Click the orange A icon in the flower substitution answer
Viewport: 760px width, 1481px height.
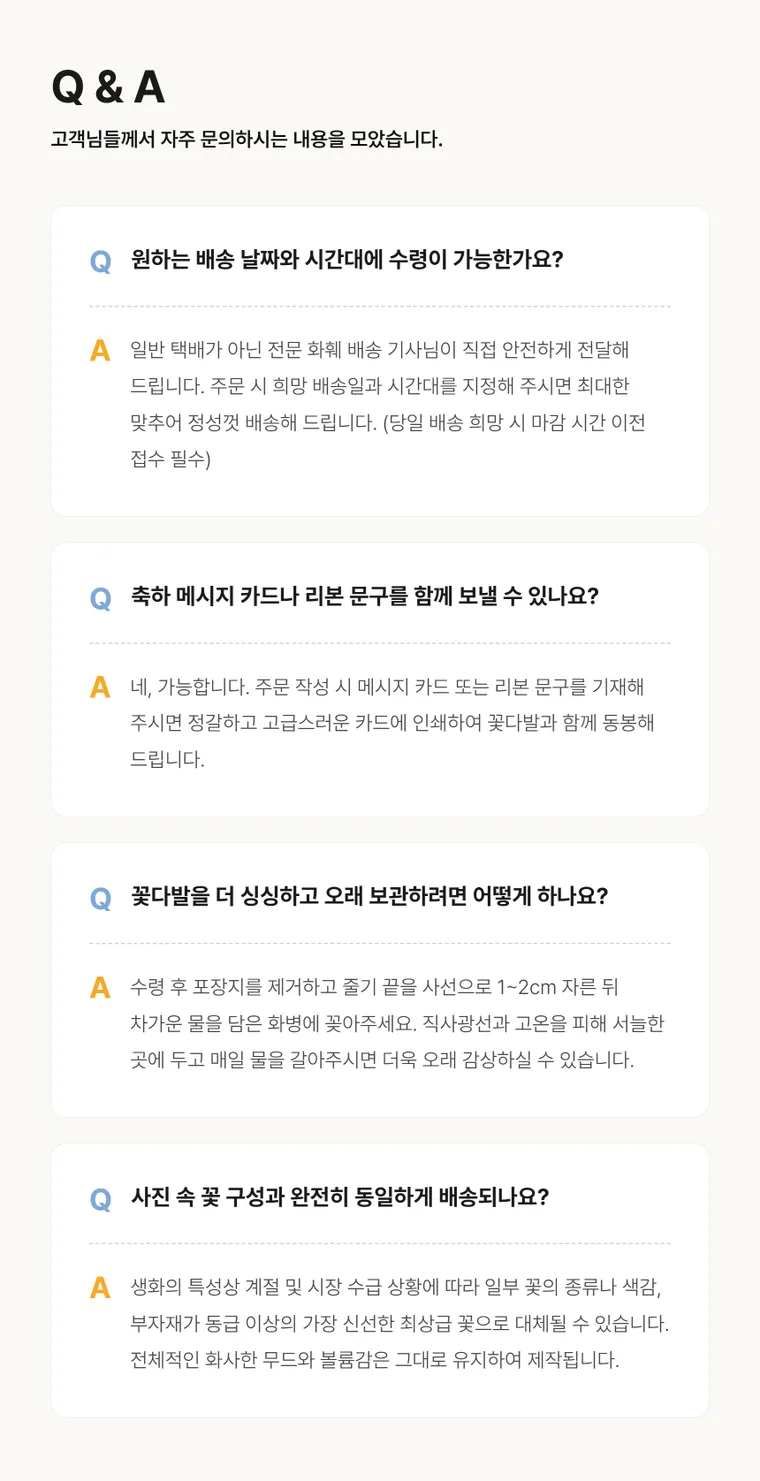point(100,1288)
